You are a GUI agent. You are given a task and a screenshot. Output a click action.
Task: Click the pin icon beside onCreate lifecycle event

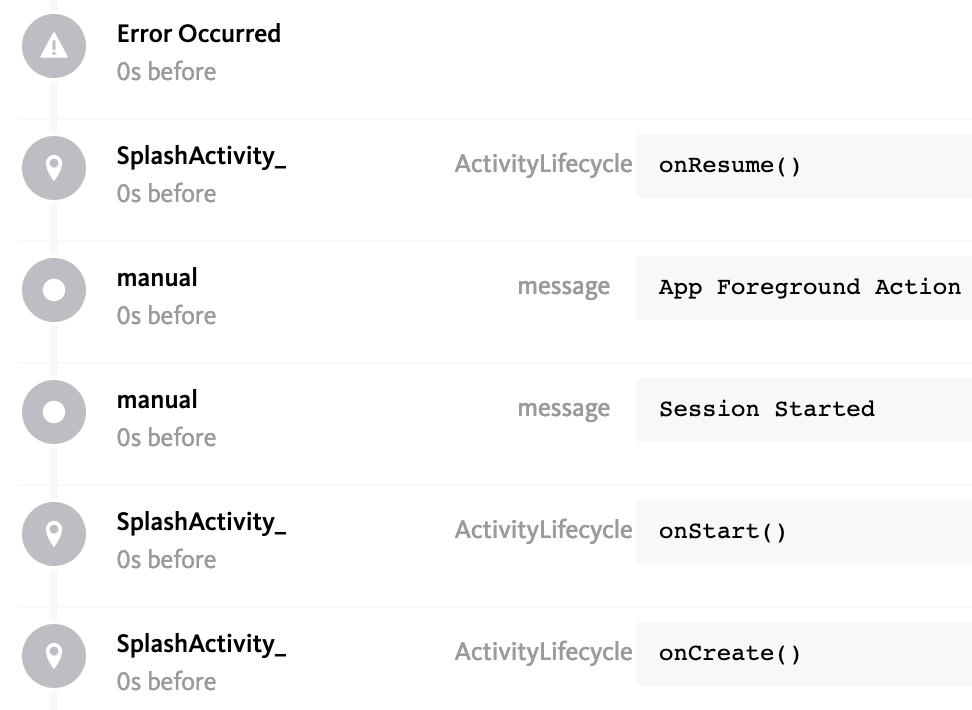click(53, 656)
